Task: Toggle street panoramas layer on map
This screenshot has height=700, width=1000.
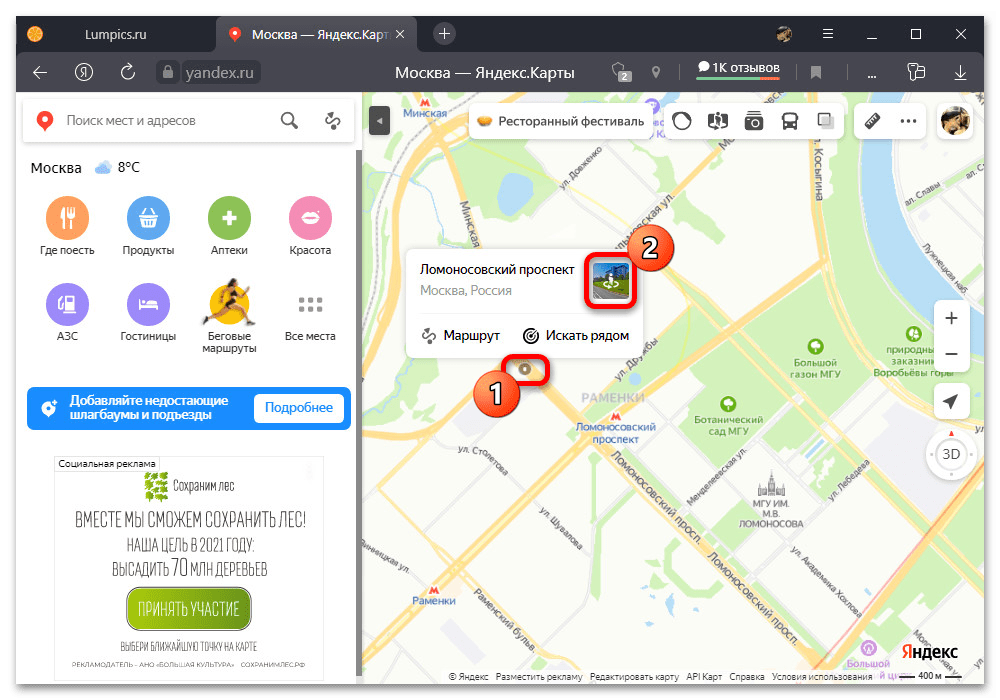Action: point(754,121)
